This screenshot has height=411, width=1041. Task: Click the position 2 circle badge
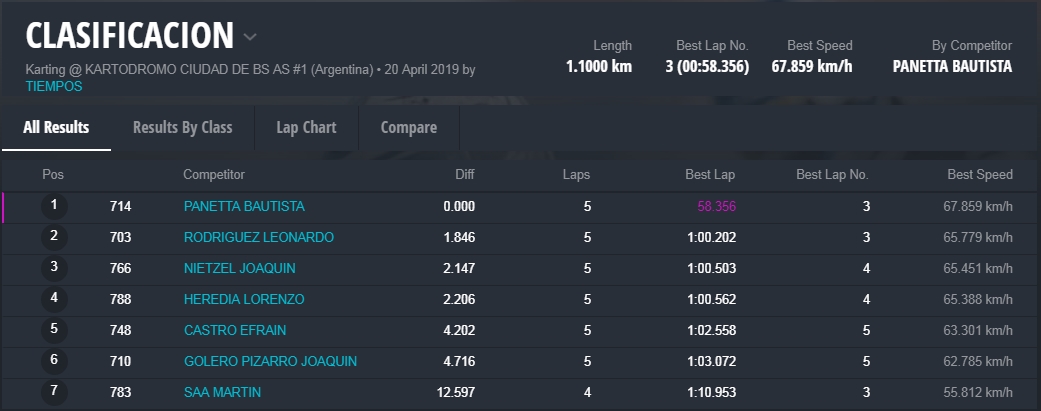click(54, 237)
